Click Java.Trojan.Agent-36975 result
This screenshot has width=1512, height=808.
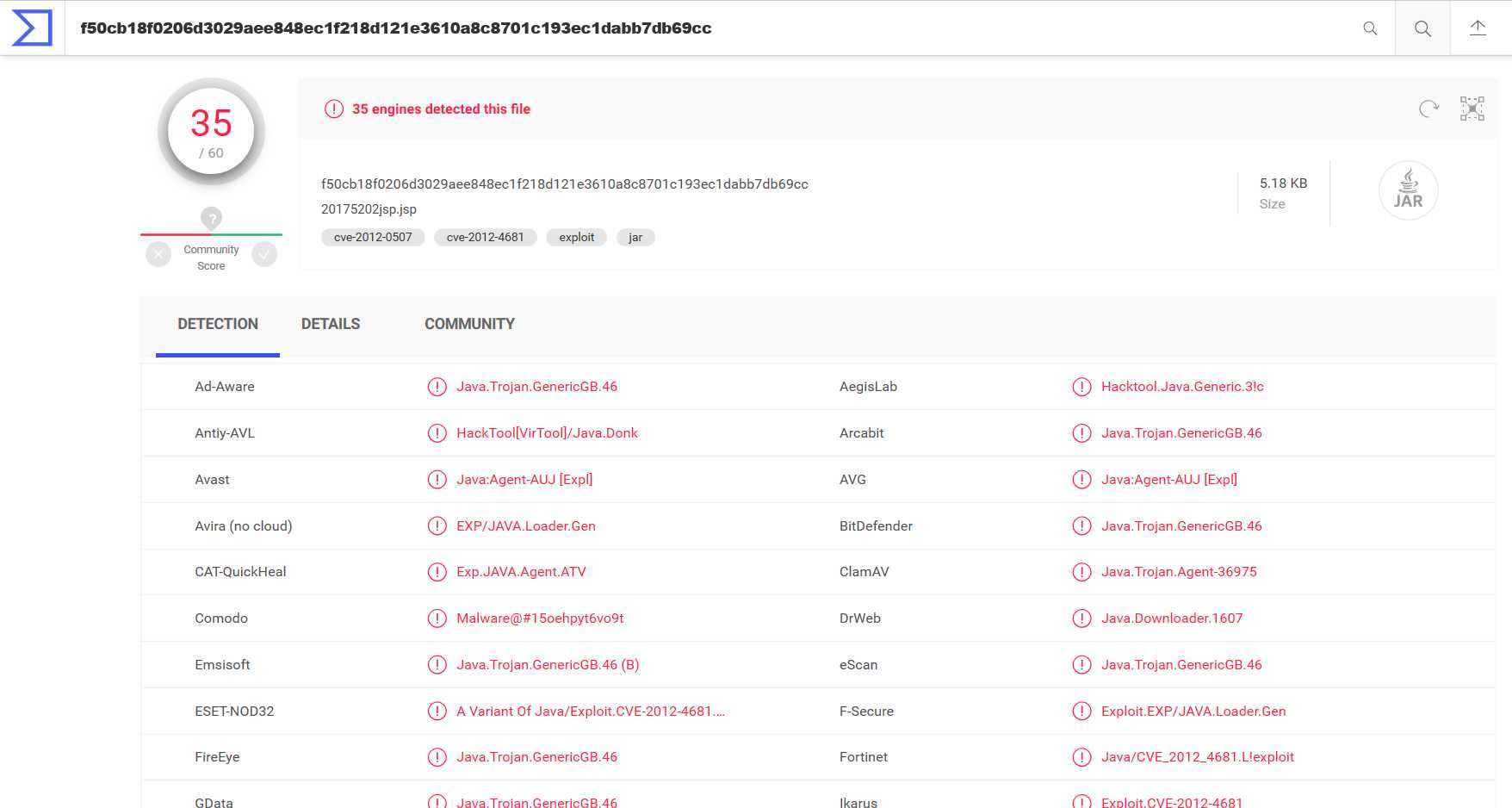pos(1179,572)
